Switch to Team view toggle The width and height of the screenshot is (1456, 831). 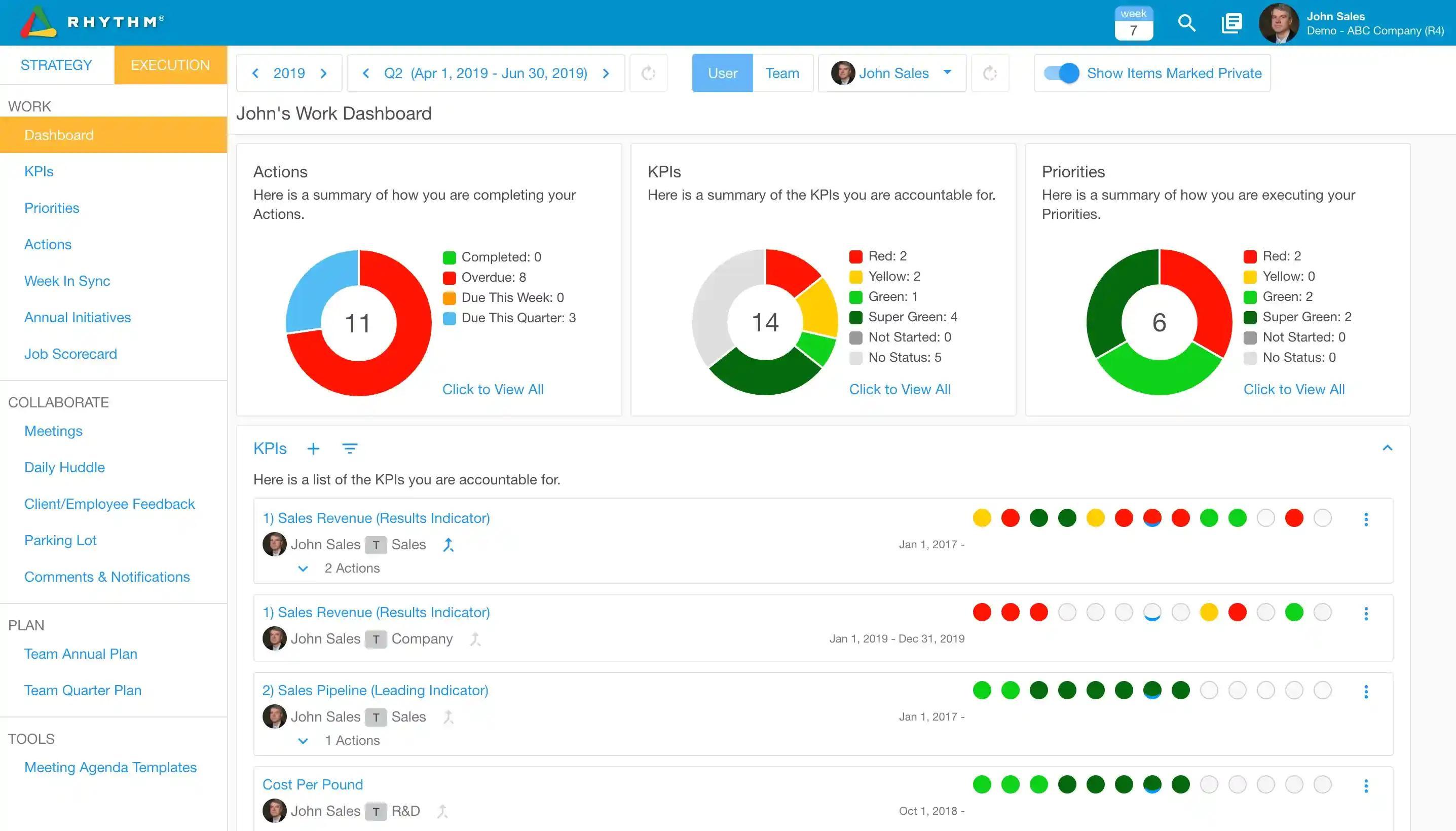782,73
